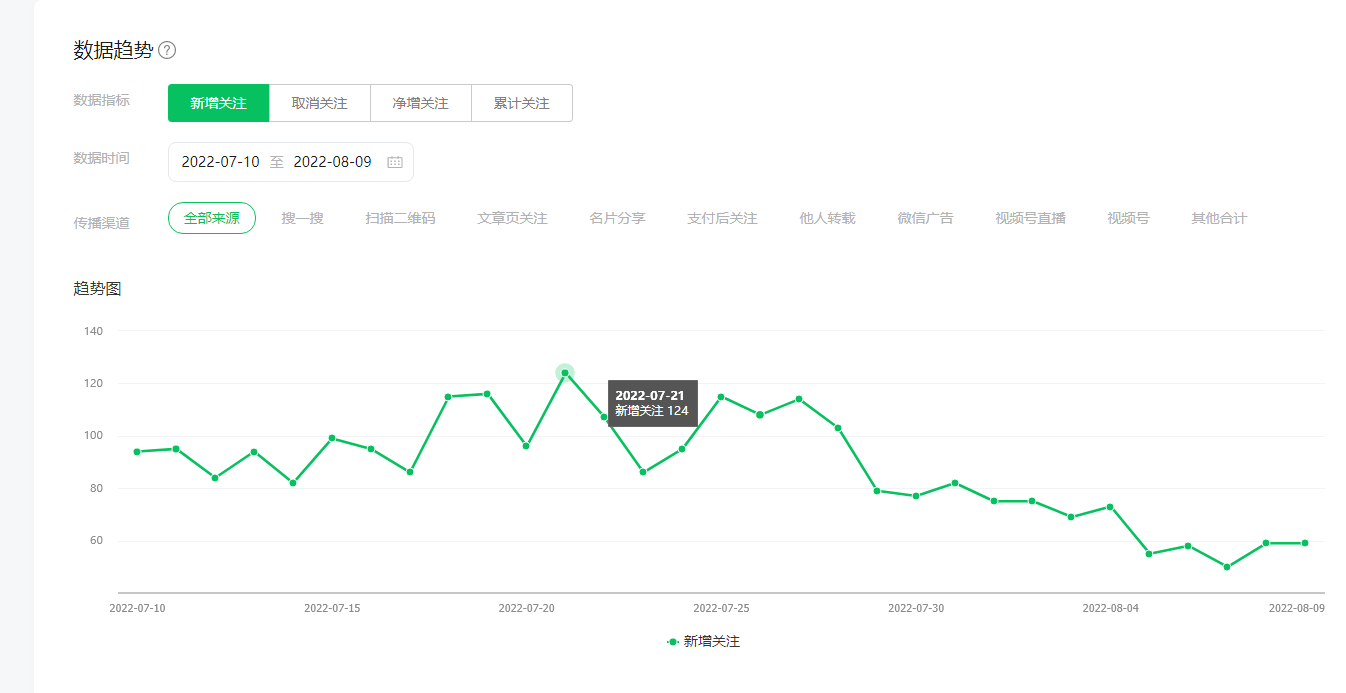This screenshot has height=693, width=1346.
Task: Select the 新增关注 metric tab
Action: 218,103
